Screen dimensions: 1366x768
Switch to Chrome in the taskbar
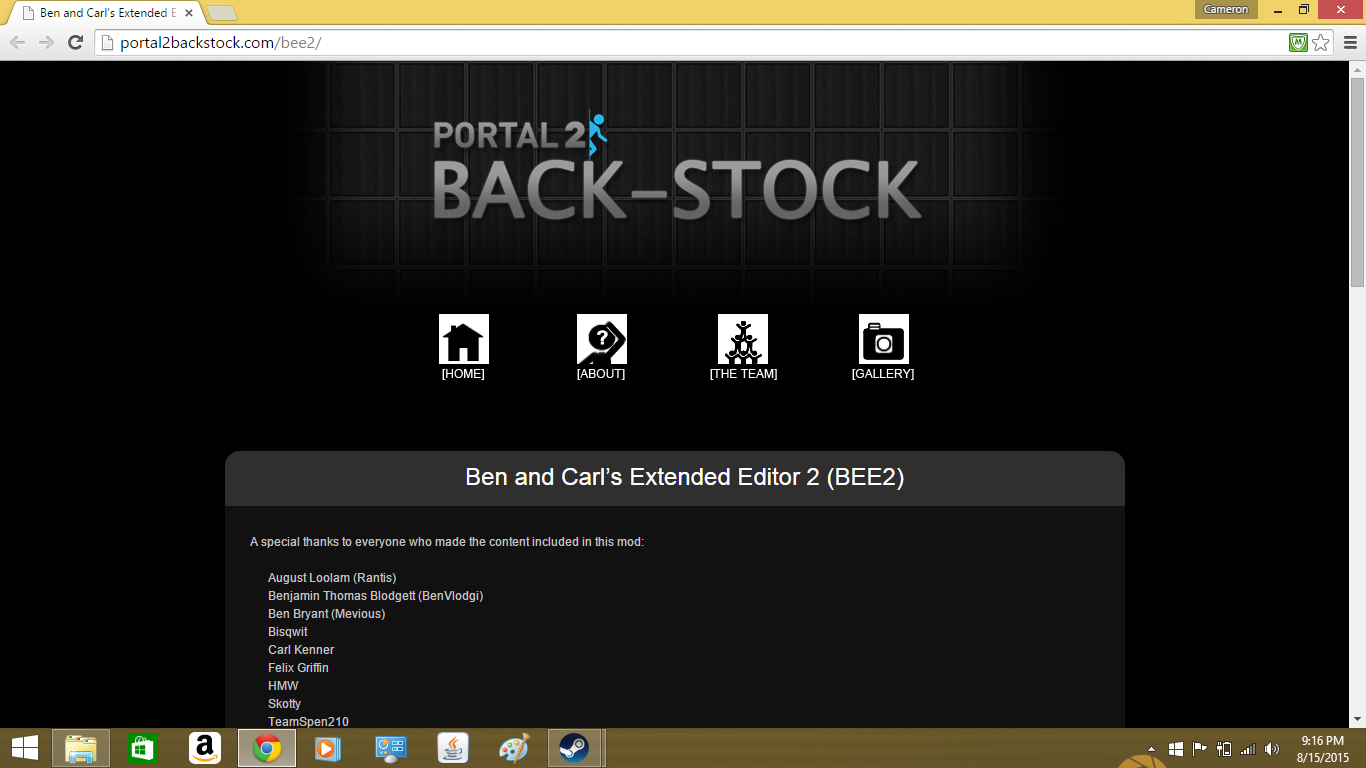click(x=267, y=748)
